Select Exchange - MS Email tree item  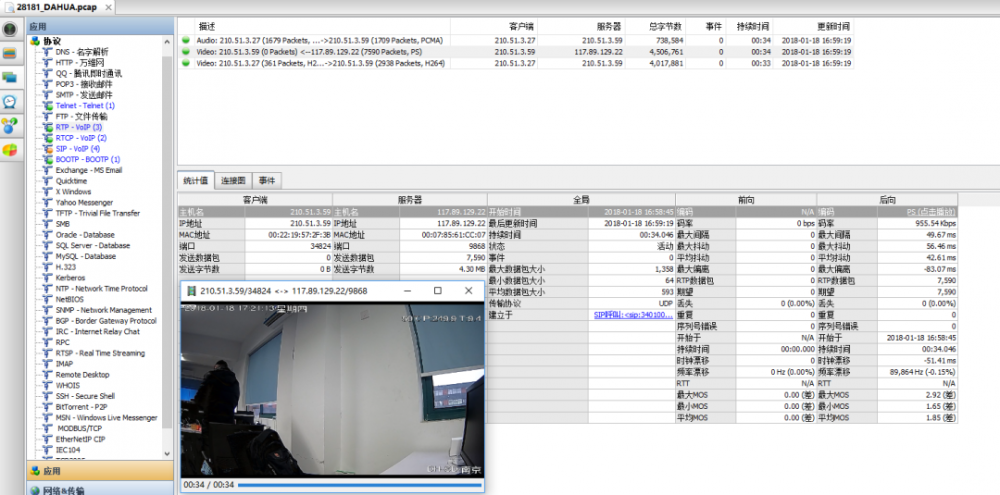89,170
